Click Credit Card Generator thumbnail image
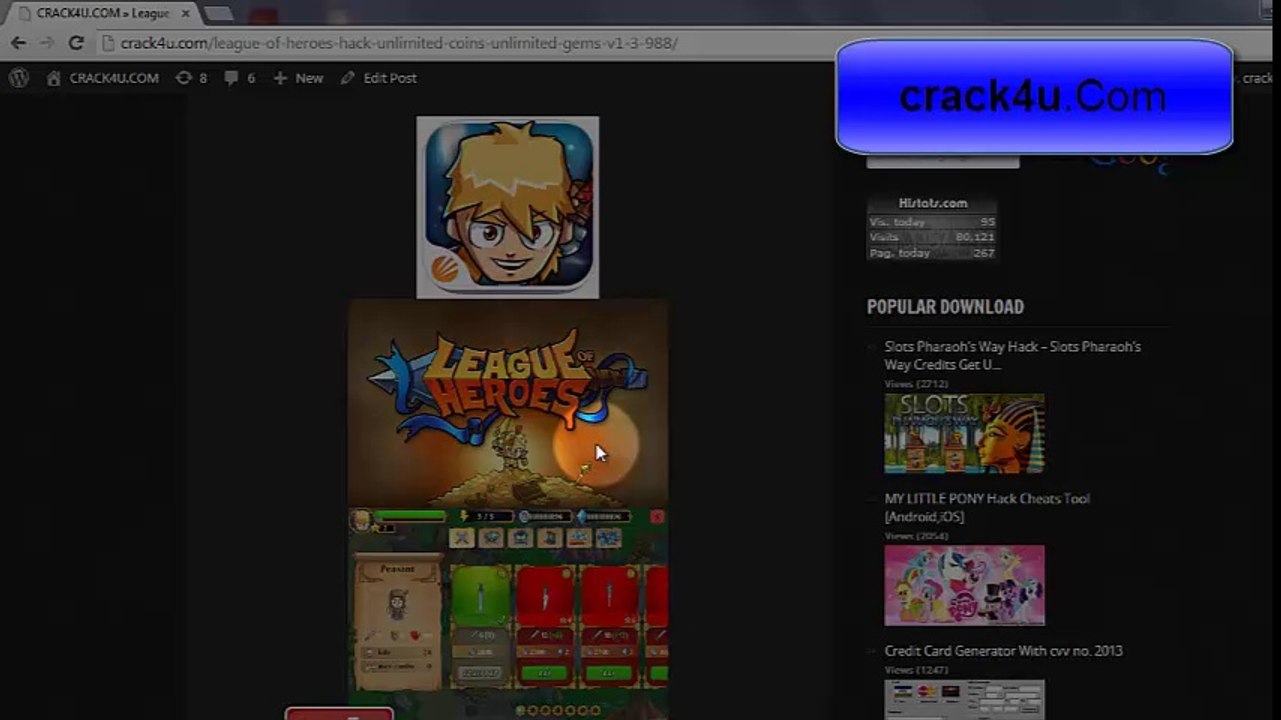Viewport: 1281px width, 720px height. click(x=964, y=700)
